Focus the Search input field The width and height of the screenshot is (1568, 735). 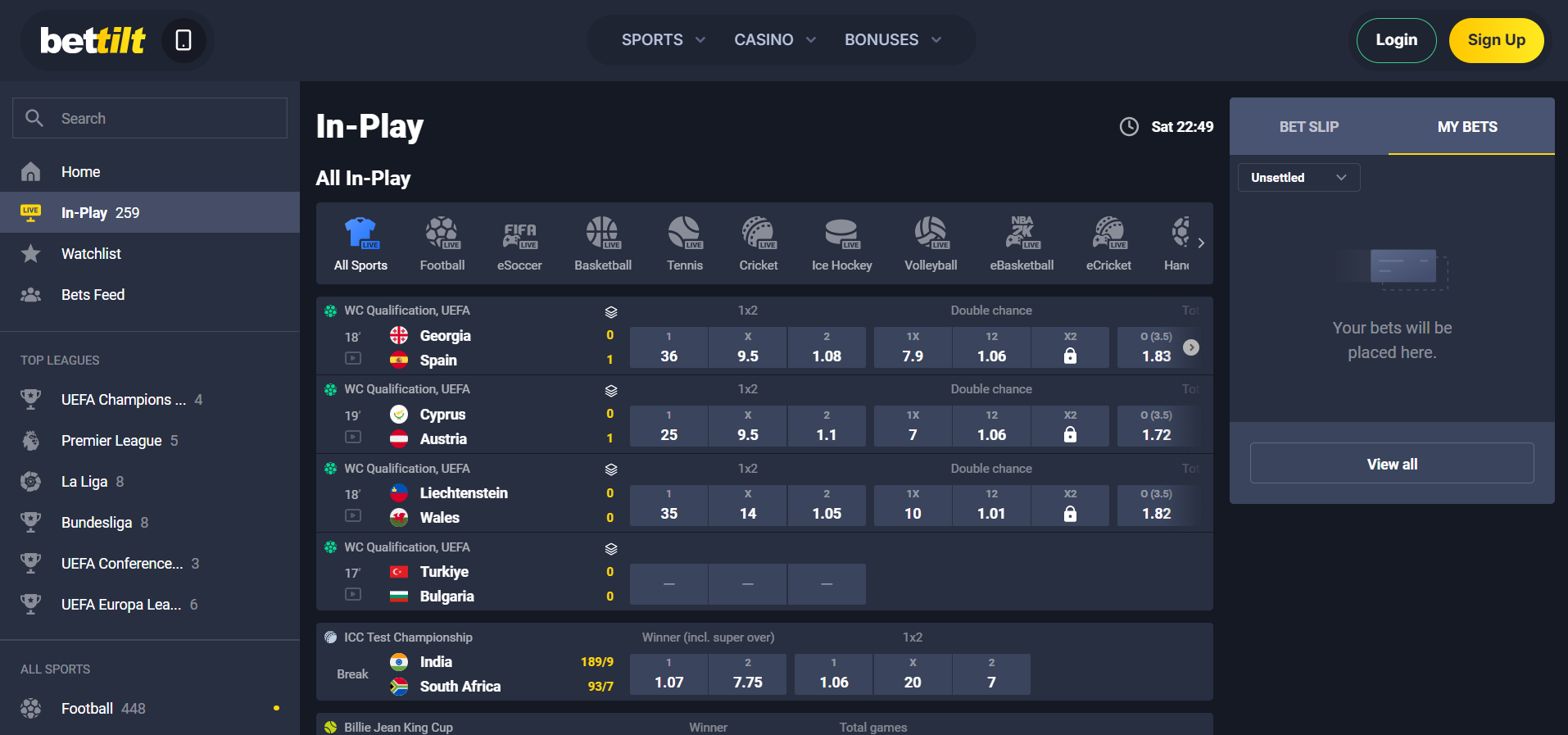tap(150, 118)
